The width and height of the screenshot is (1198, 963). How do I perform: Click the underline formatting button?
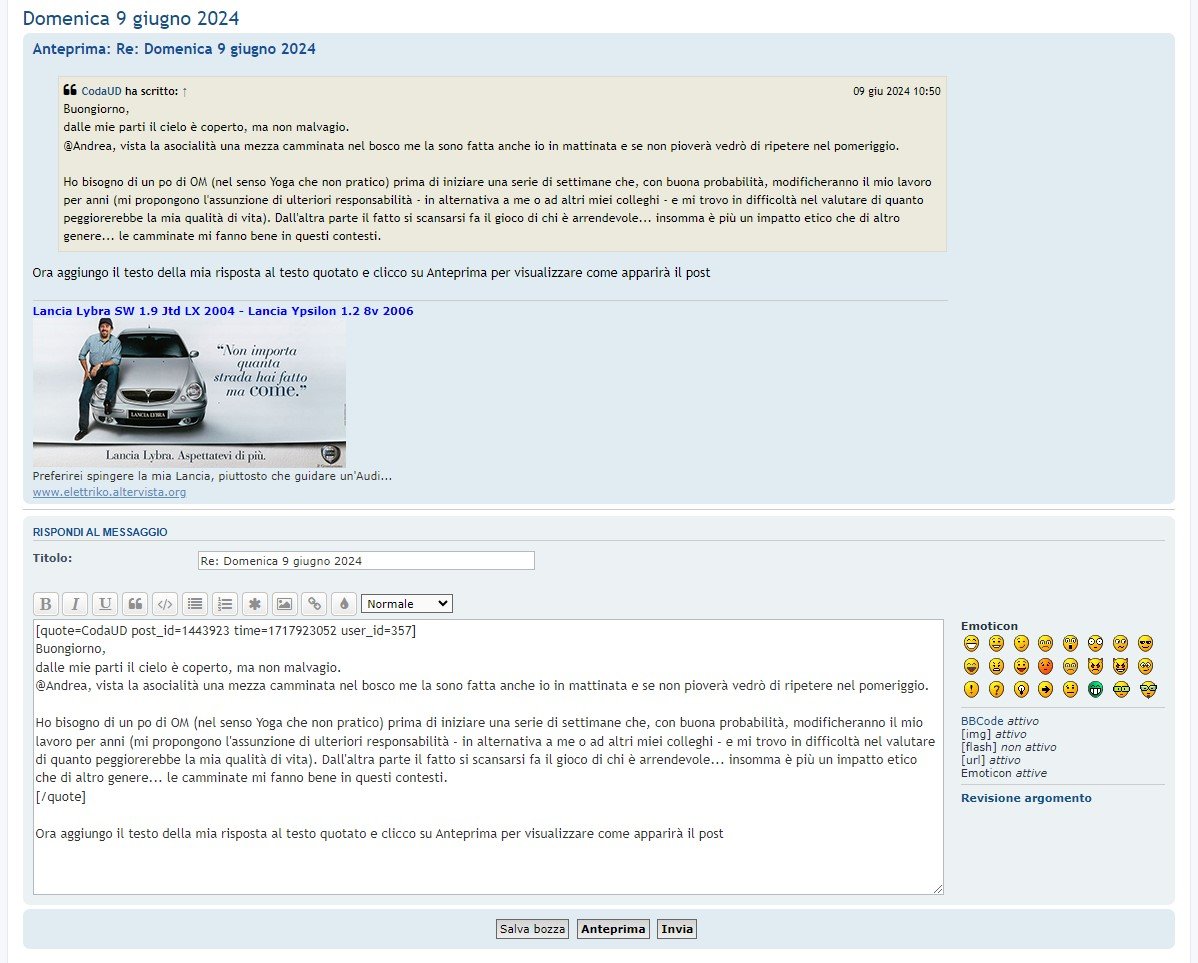point(105,604)
